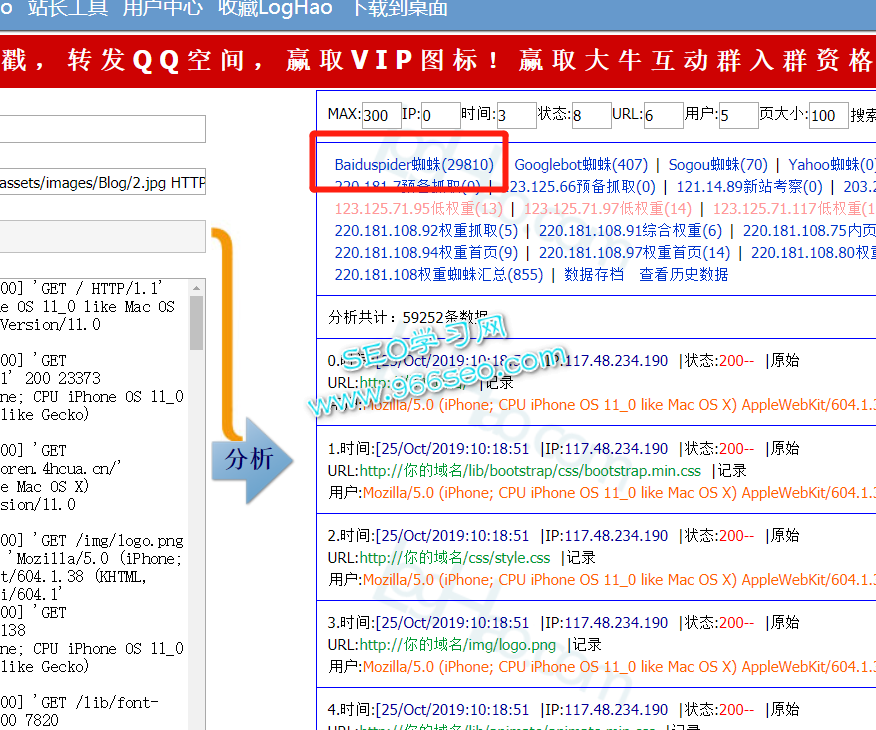Click 220.181.108权重蜘蛛汇总(855) link

(439, 274)
